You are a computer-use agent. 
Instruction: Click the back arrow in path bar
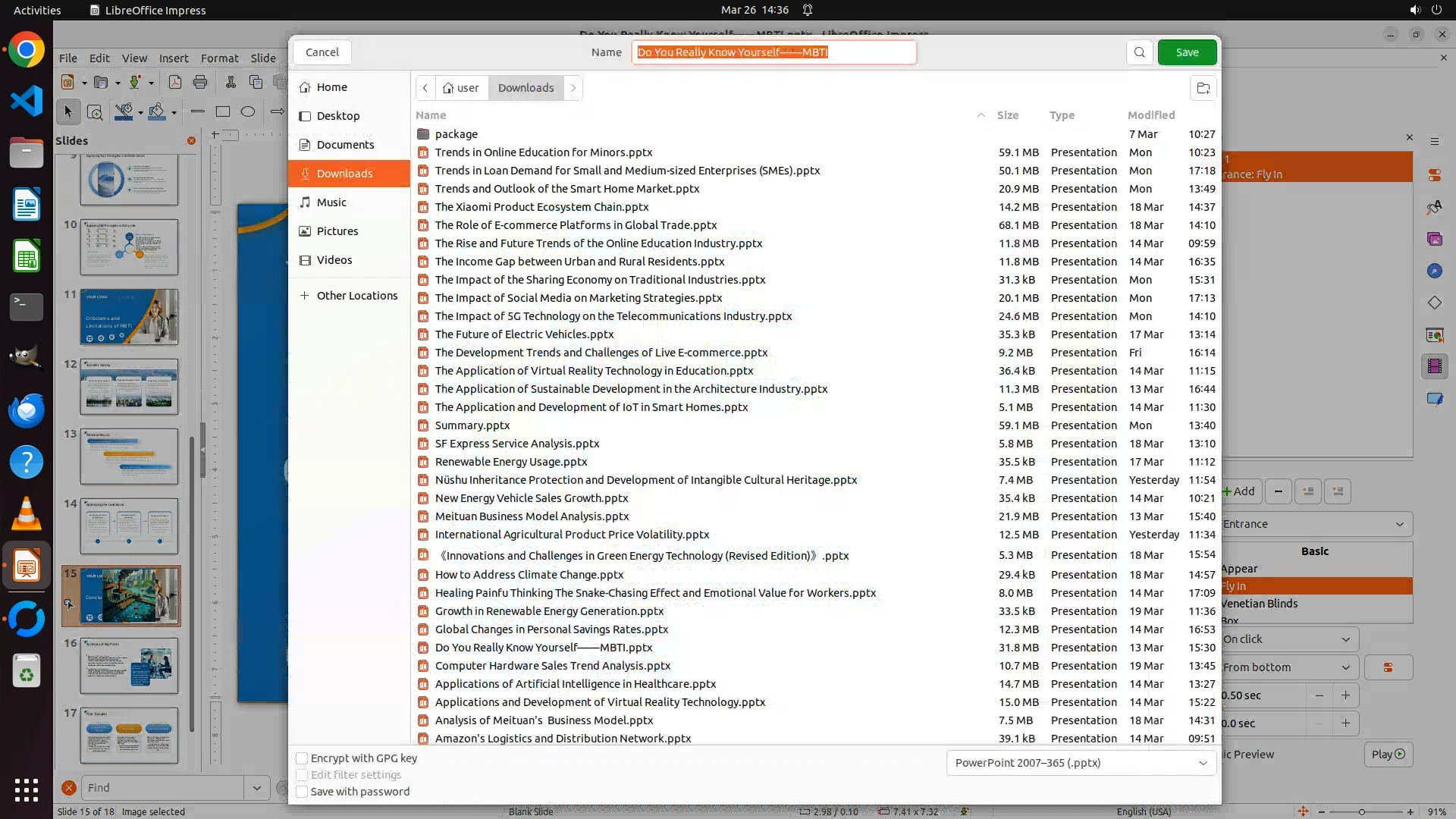(x=425, y=88)
